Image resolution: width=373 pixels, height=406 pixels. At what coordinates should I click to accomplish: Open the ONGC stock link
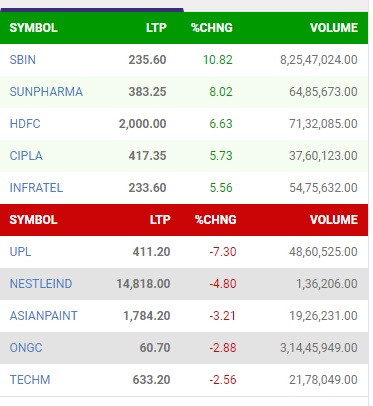(x=26, y=348)
